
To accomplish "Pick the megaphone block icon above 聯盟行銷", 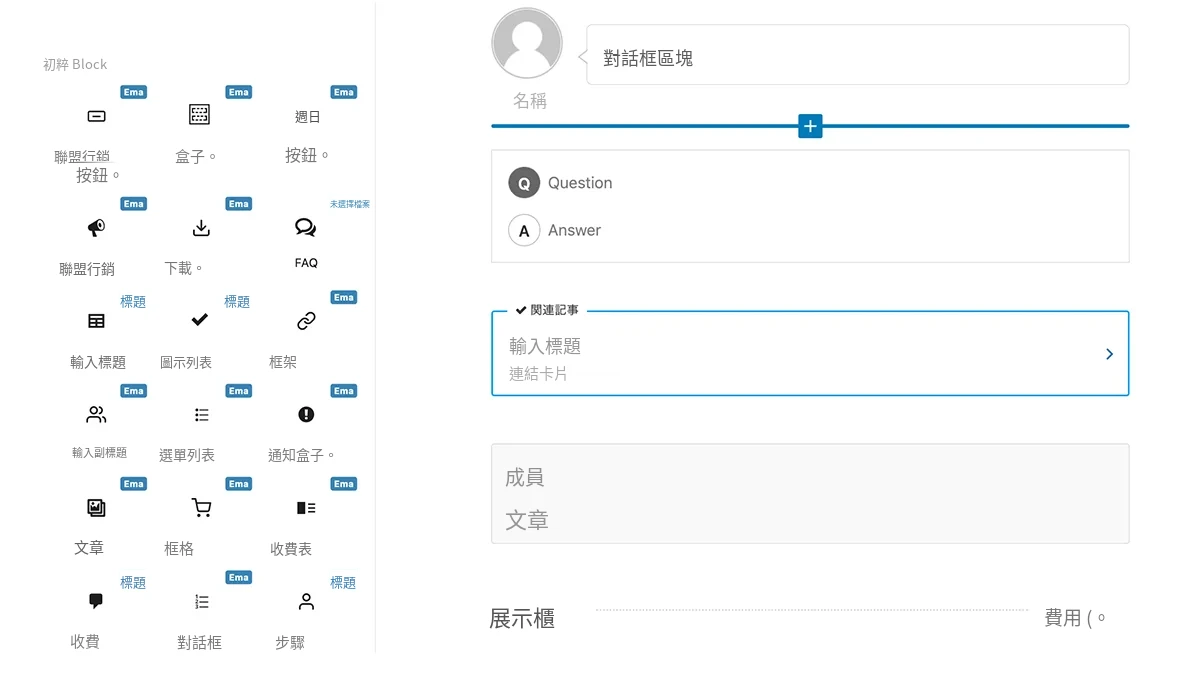I will 96,228.
